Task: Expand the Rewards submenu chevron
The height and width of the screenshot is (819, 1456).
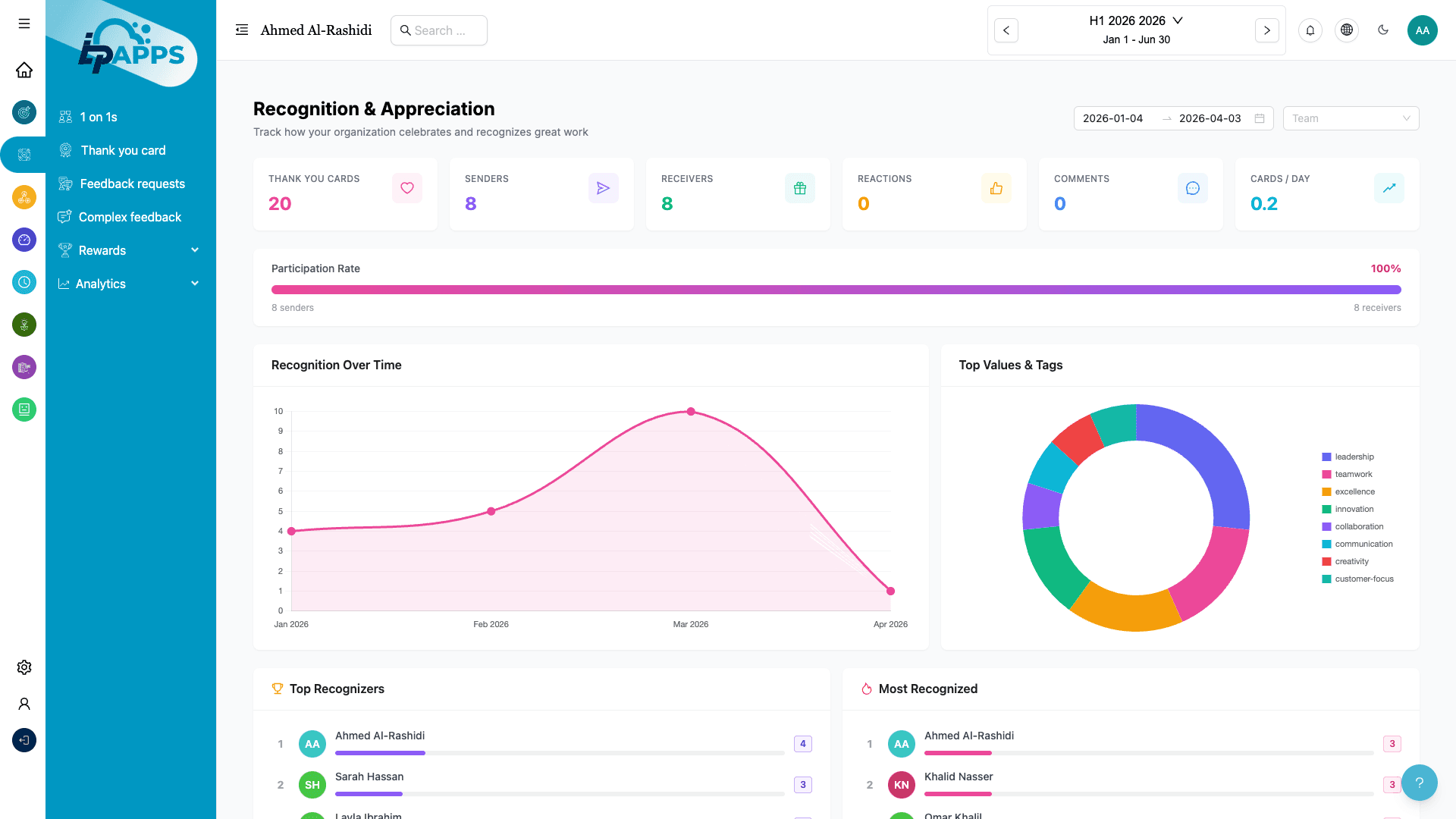Action: [x=195, y=250]
